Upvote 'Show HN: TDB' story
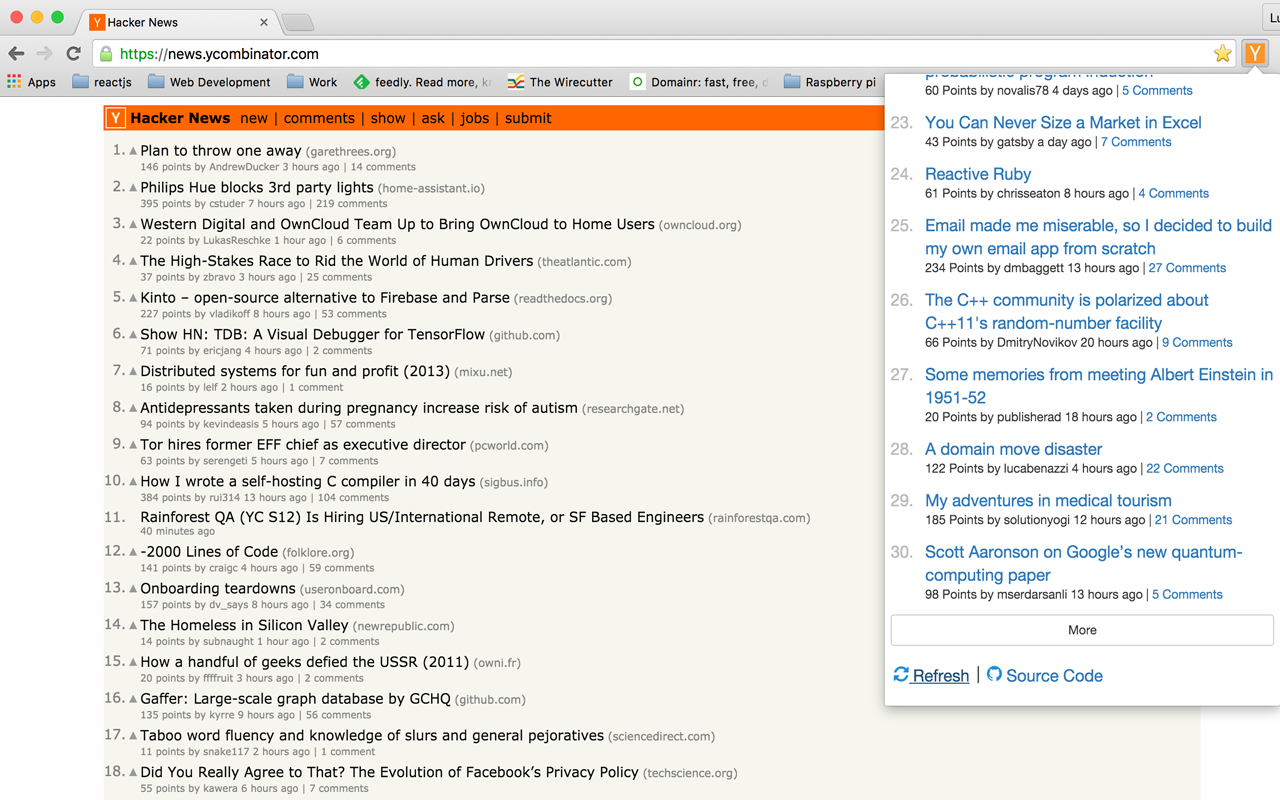Image resolution: width=1280 pixels, height=800 pixels. coord(133,335)
